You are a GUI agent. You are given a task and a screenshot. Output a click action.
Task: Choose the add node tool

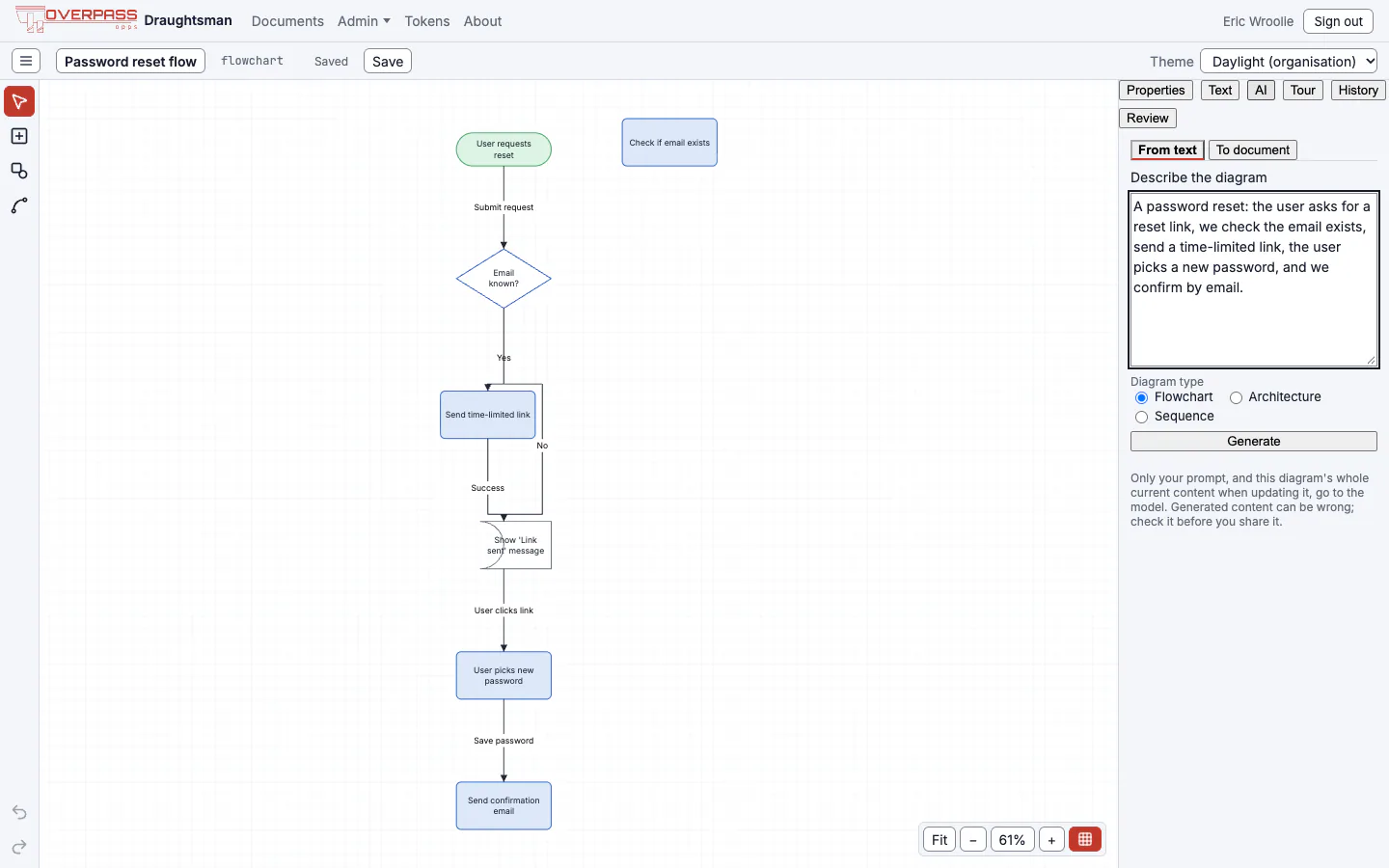(x=19, y=136)
